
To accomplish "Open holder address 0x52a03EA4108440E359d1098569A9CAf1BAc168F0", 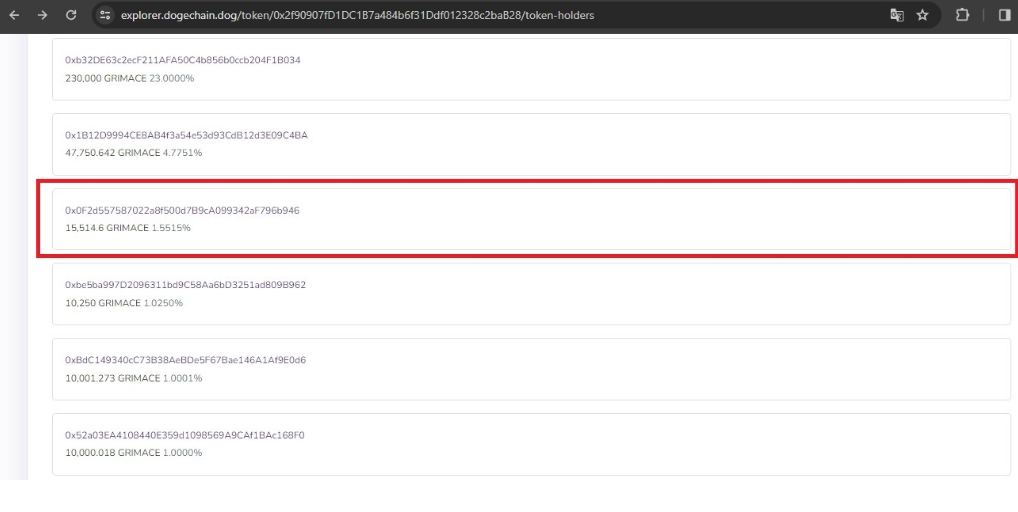I will coord(184,435).
